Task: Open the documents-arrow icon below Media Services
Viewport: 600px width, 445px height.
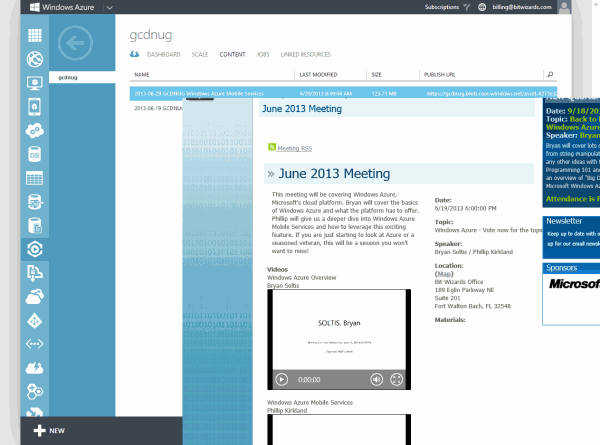Action: click(x=34, y=273)
